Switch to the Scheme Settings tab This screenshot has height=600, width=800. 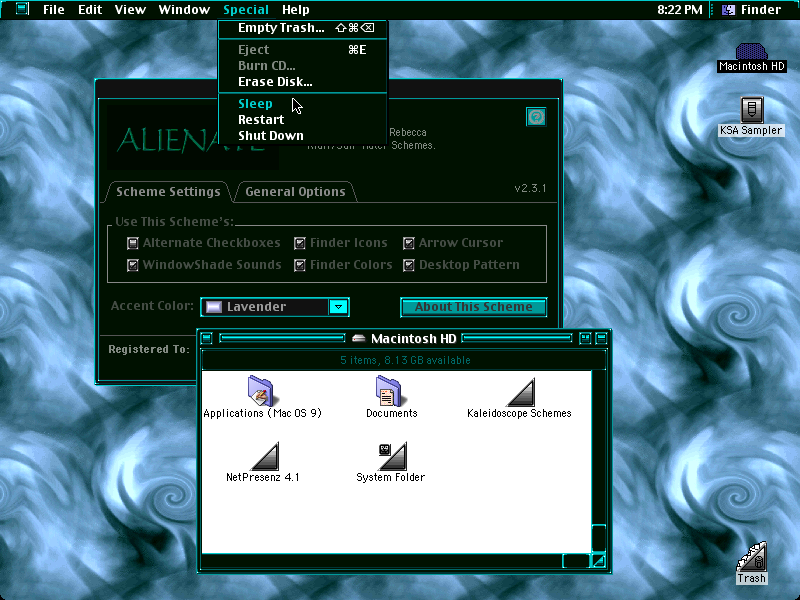point(168,192)
